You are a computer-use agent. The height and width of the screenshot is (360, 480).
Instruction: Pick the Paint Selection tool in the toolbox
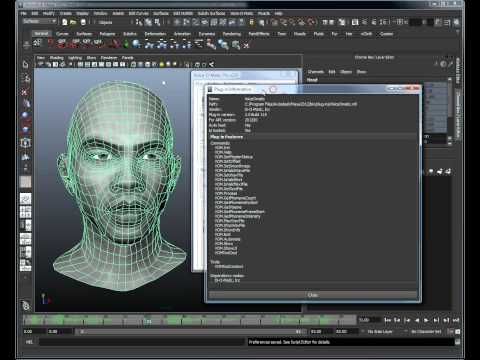(x=26, y=92)
